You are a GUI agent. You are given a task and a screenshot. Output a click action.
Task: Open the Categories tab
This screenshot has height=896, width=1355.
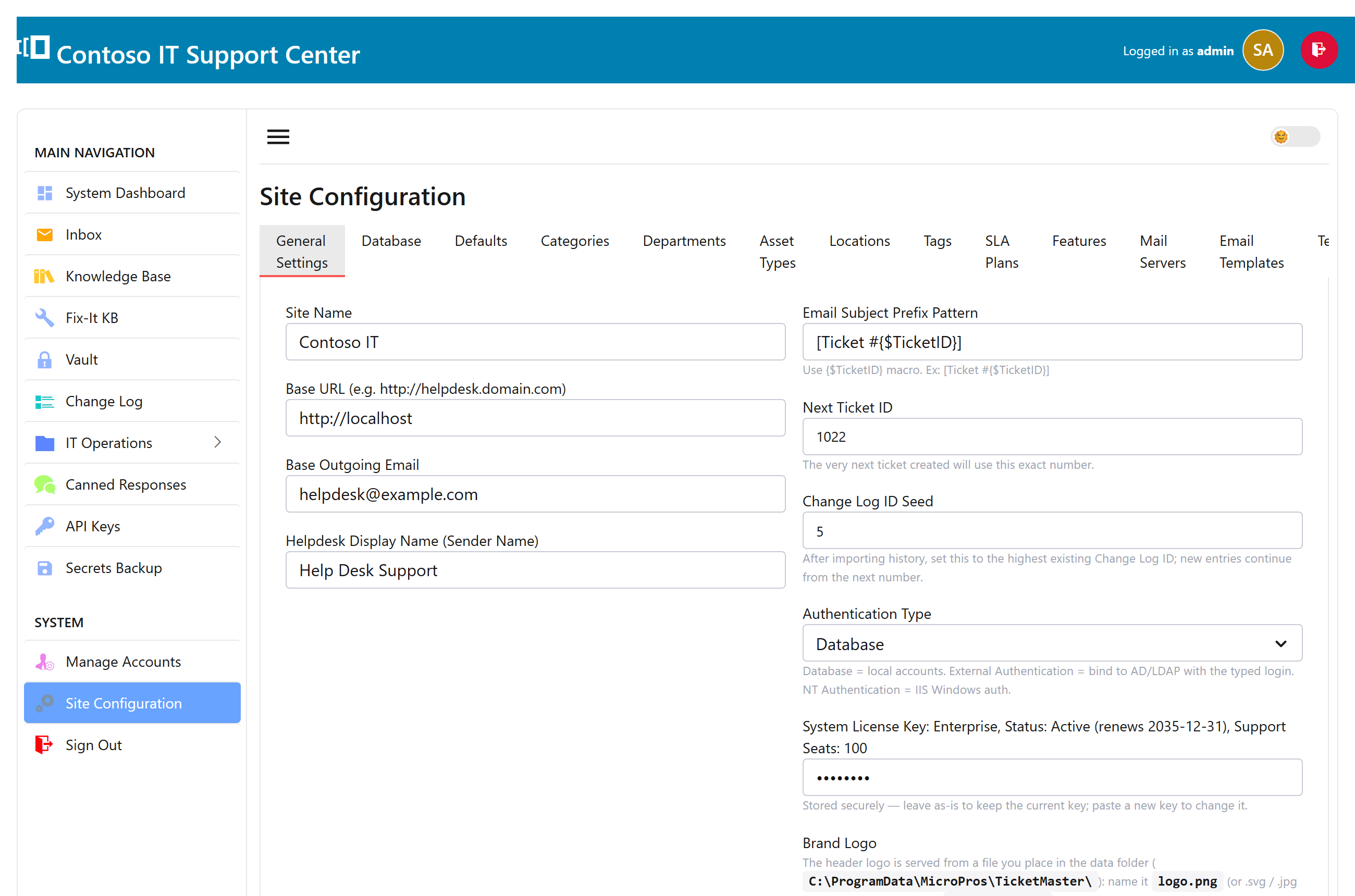coord(575,241)
